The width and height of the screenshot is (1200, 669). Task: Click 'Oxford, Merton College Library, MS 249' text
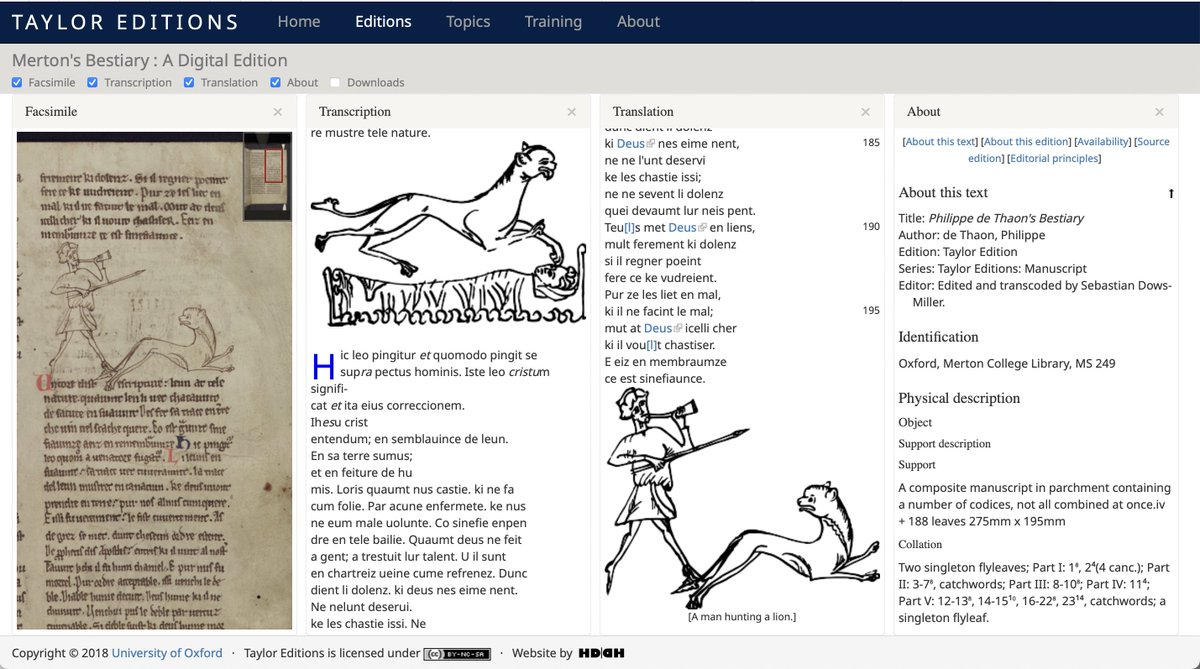tap(1007, 364)
